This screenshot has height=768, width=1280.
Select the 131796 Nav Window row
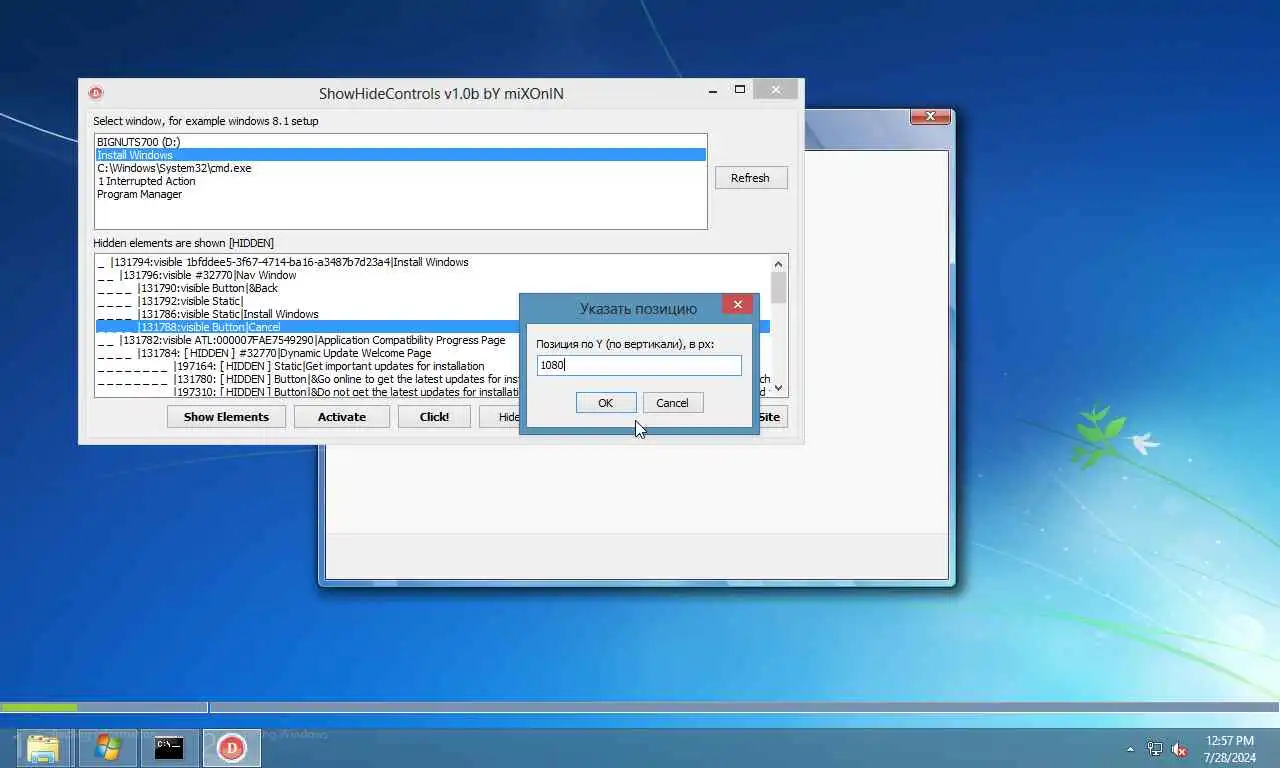click(x=433, y=275)
